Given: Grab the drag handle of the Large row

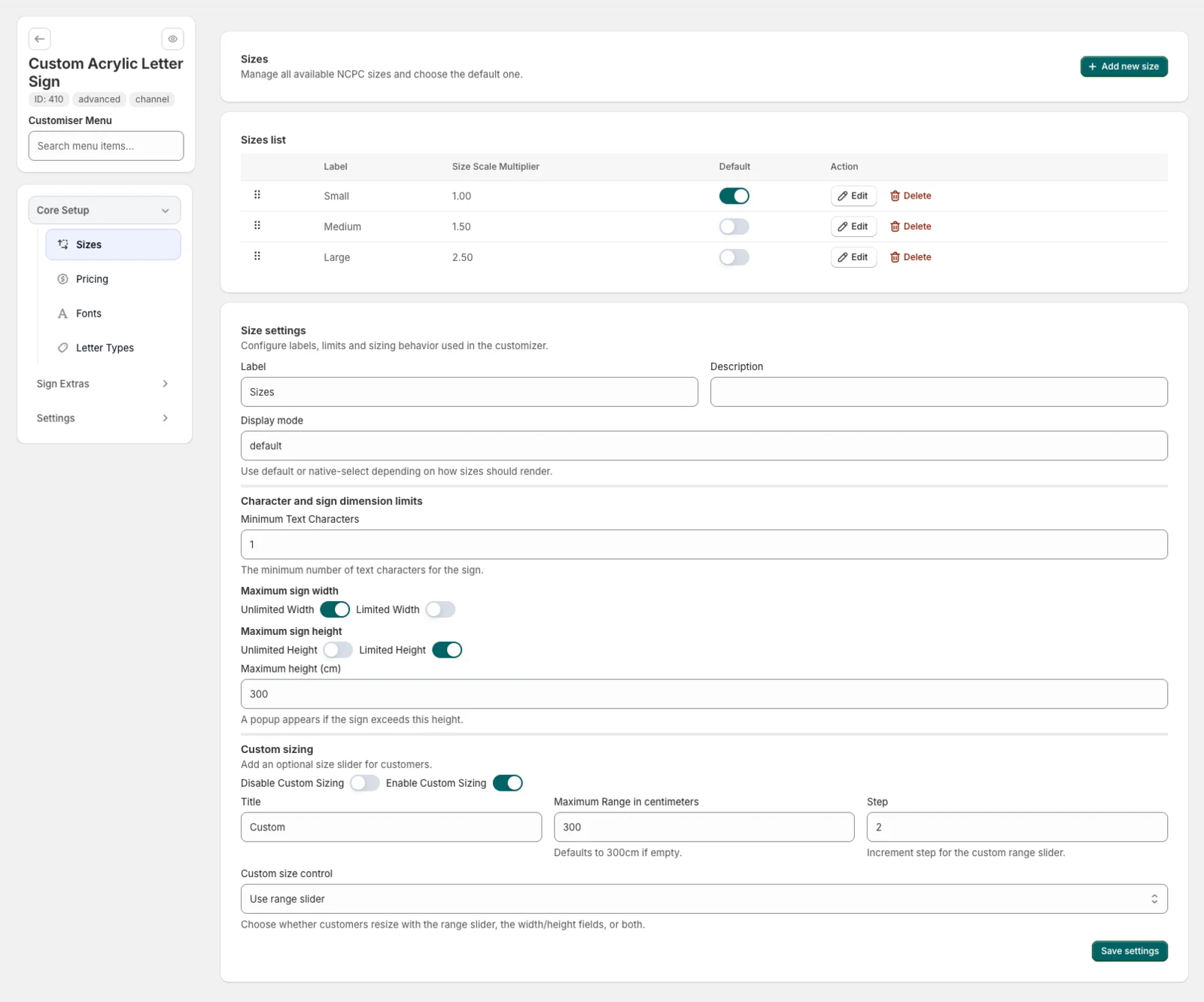Looking at the screenshot, I should click(x=257, y=257).
